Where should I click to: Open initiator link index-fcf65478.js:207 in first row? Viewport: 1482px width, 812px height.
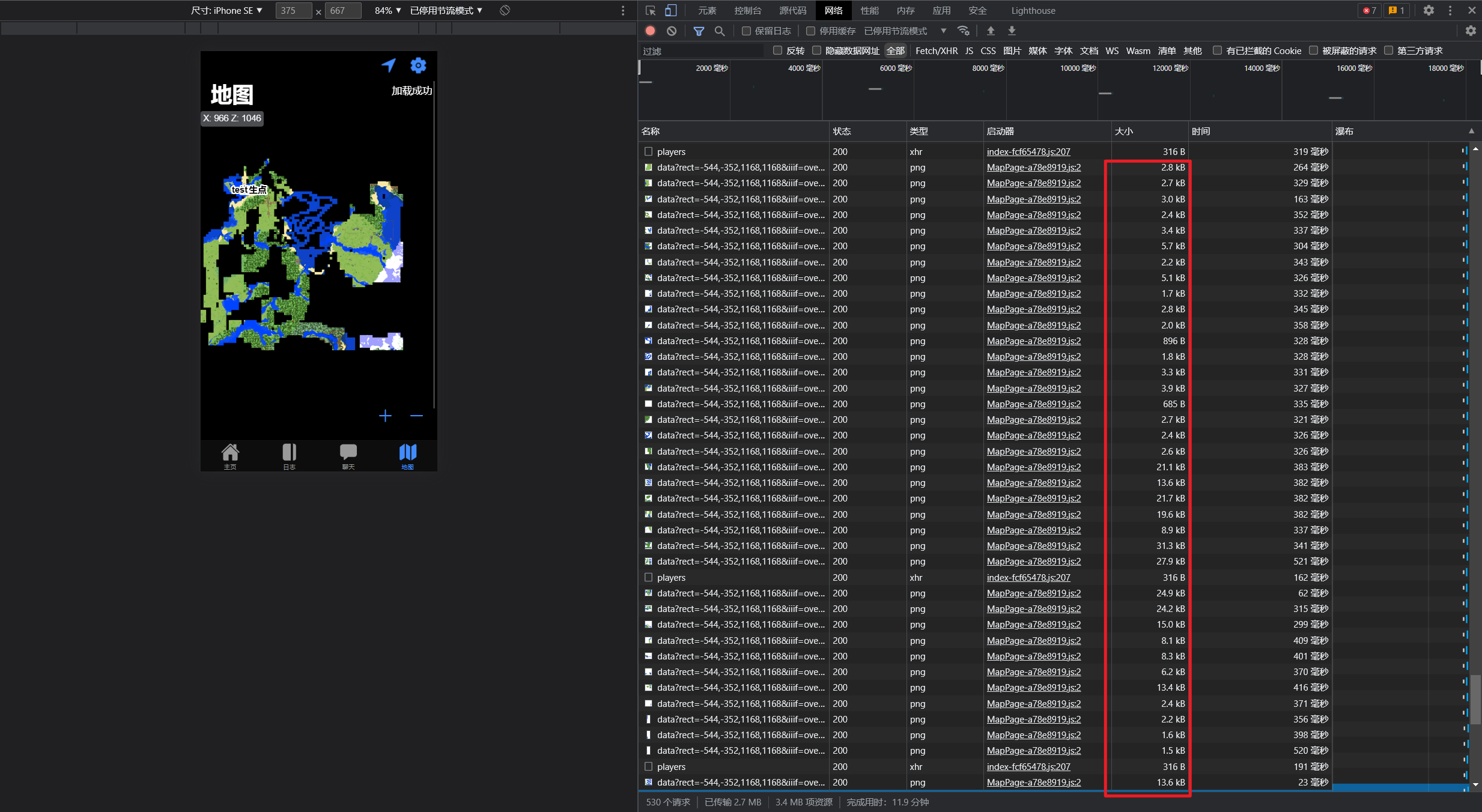(x=1028, y=151)
